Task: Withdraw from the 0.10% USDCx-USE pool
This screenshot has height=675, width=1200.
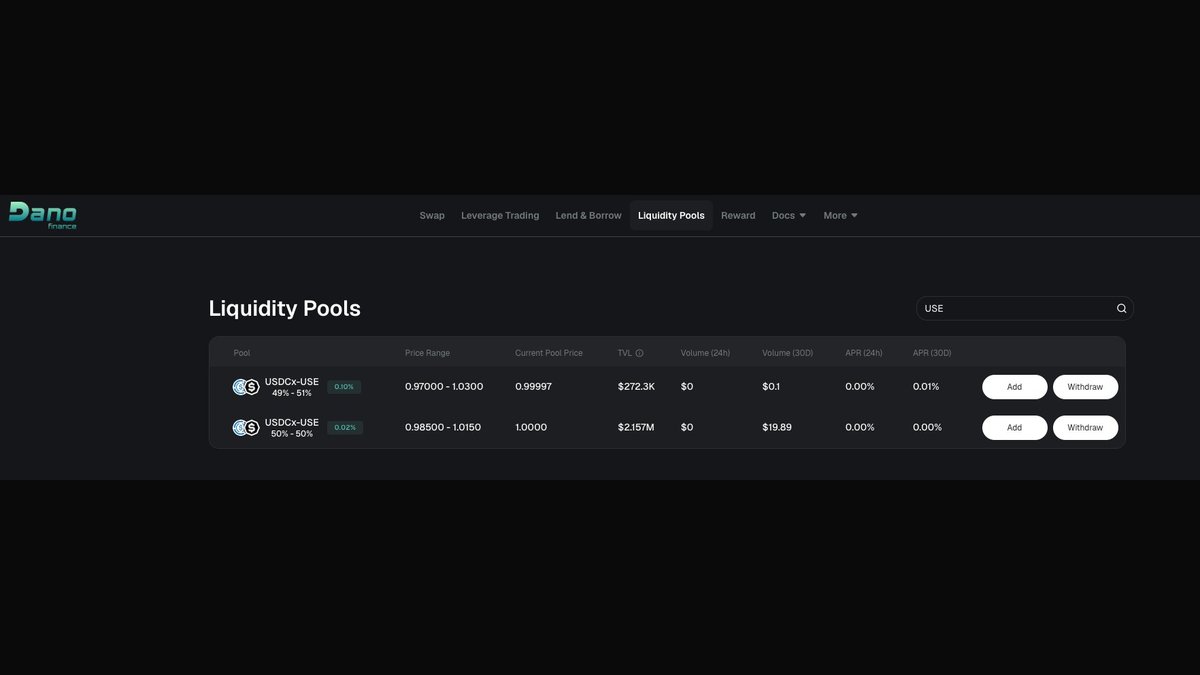Action: point(1085,387)
